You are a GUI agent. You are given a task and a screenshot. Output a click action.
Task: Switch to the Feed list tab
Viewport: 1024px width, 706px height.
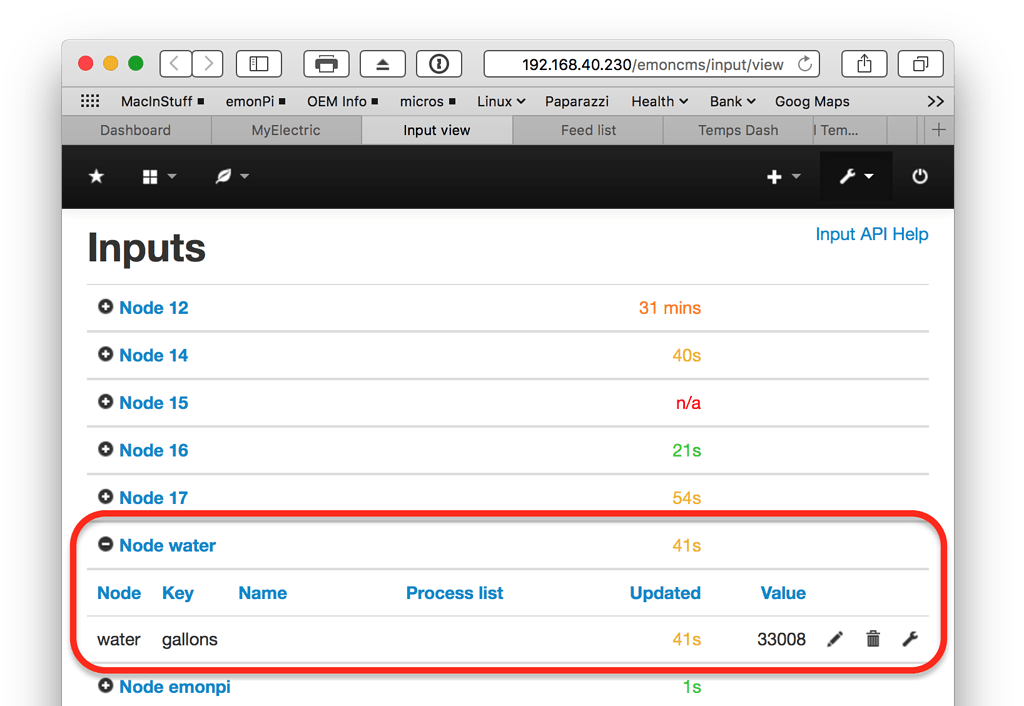pyautogui.click(x=587, y=129)
